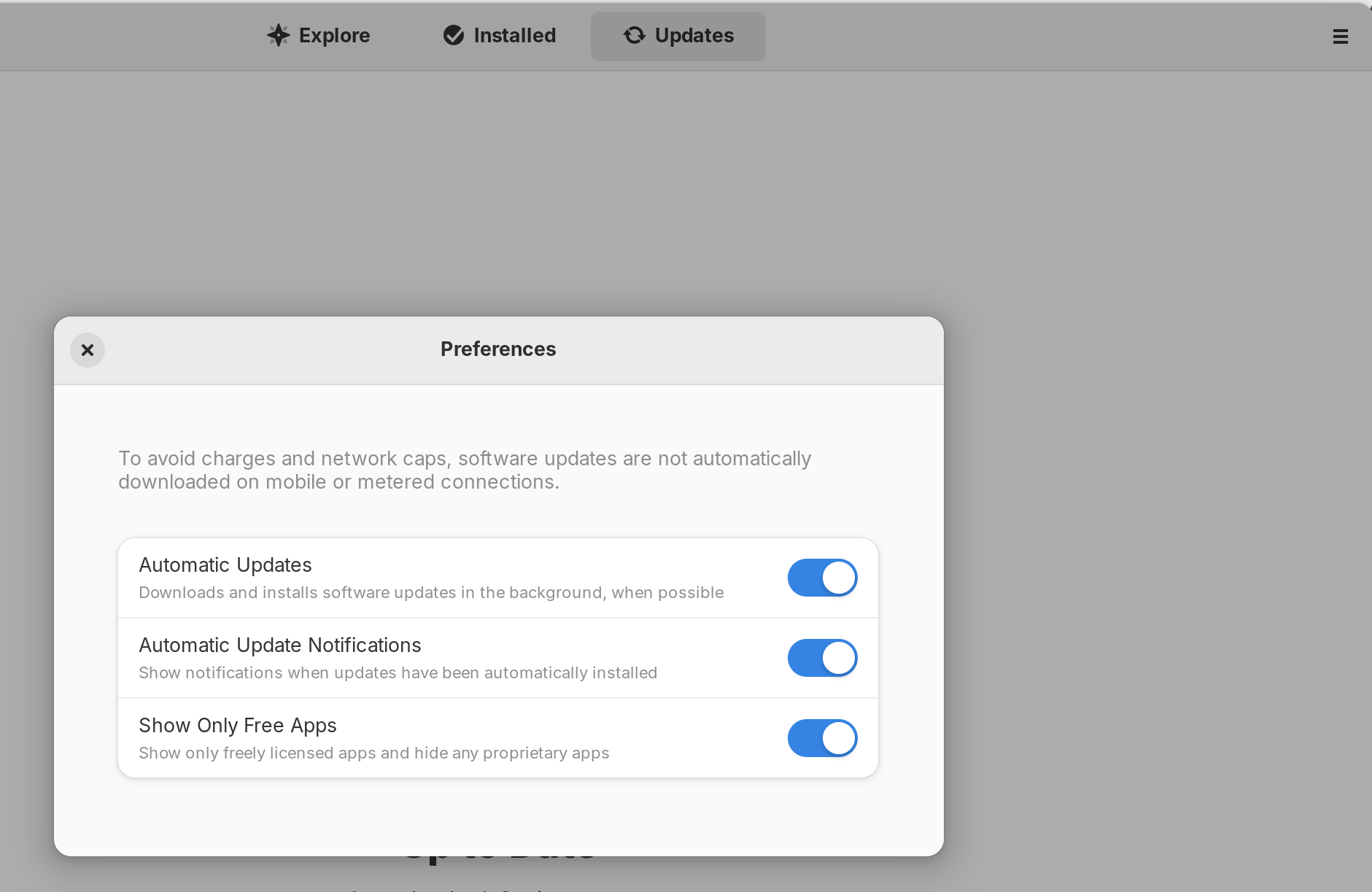The width and height of the screenshot is (1372, 892).
Task: Click the Automatic Updates row title
Action: tap(225, 565)
